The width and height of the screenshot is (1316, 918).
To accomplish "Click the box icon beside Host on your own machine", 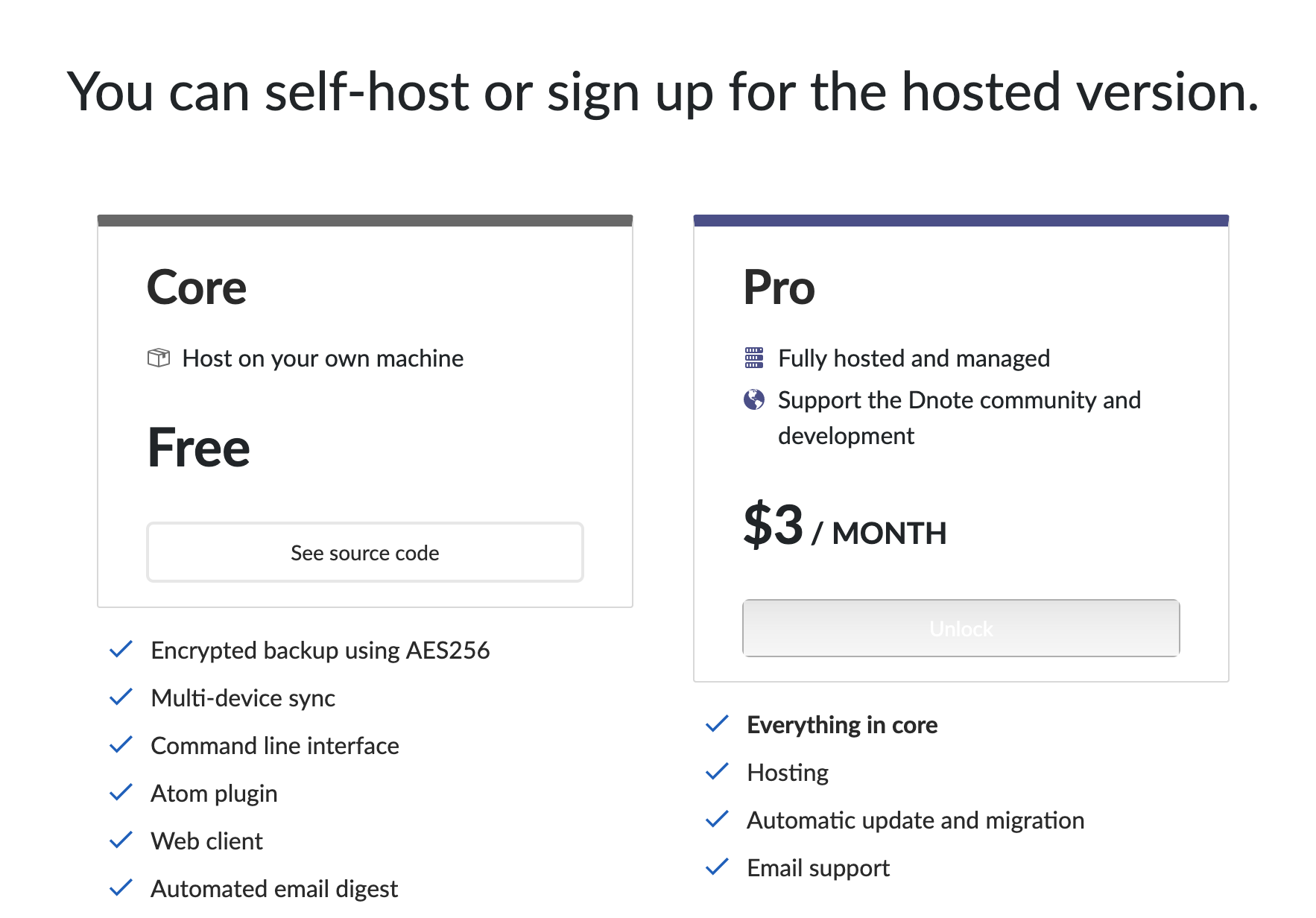I will tap(158, 358).
